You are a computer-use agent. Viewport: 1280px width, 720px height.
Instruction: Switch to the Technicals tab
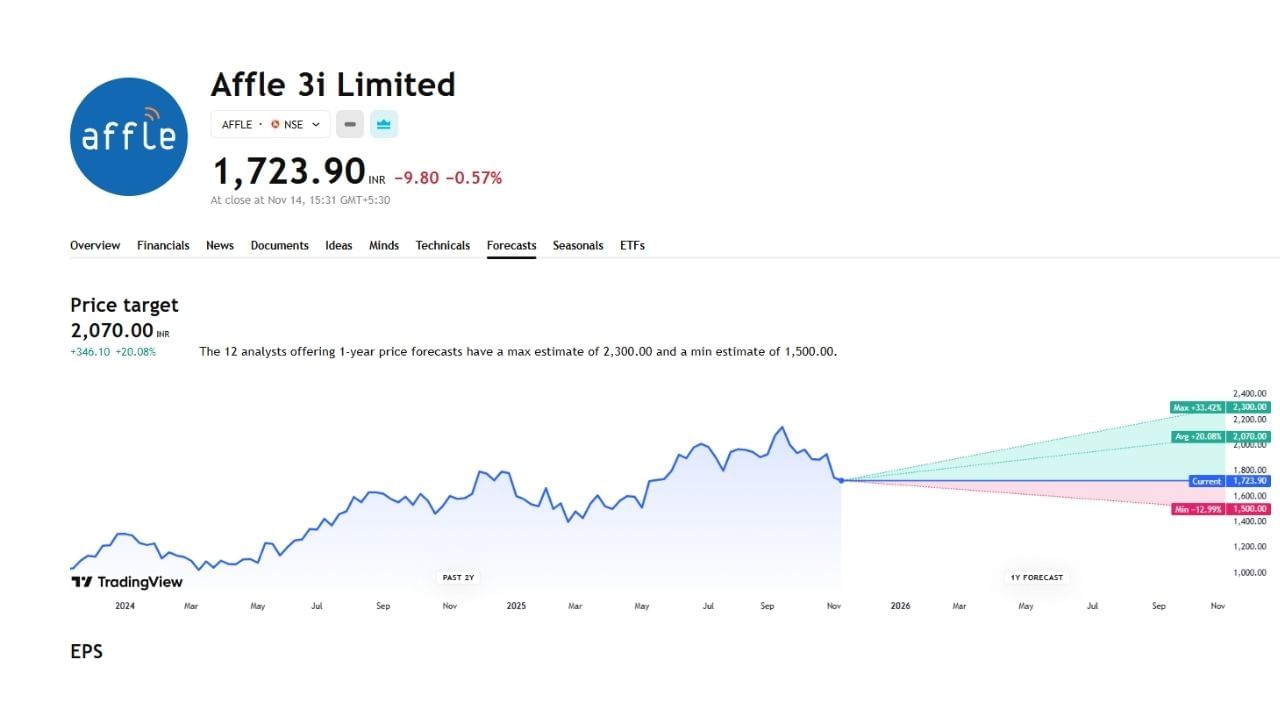click(x=443, y=245)
